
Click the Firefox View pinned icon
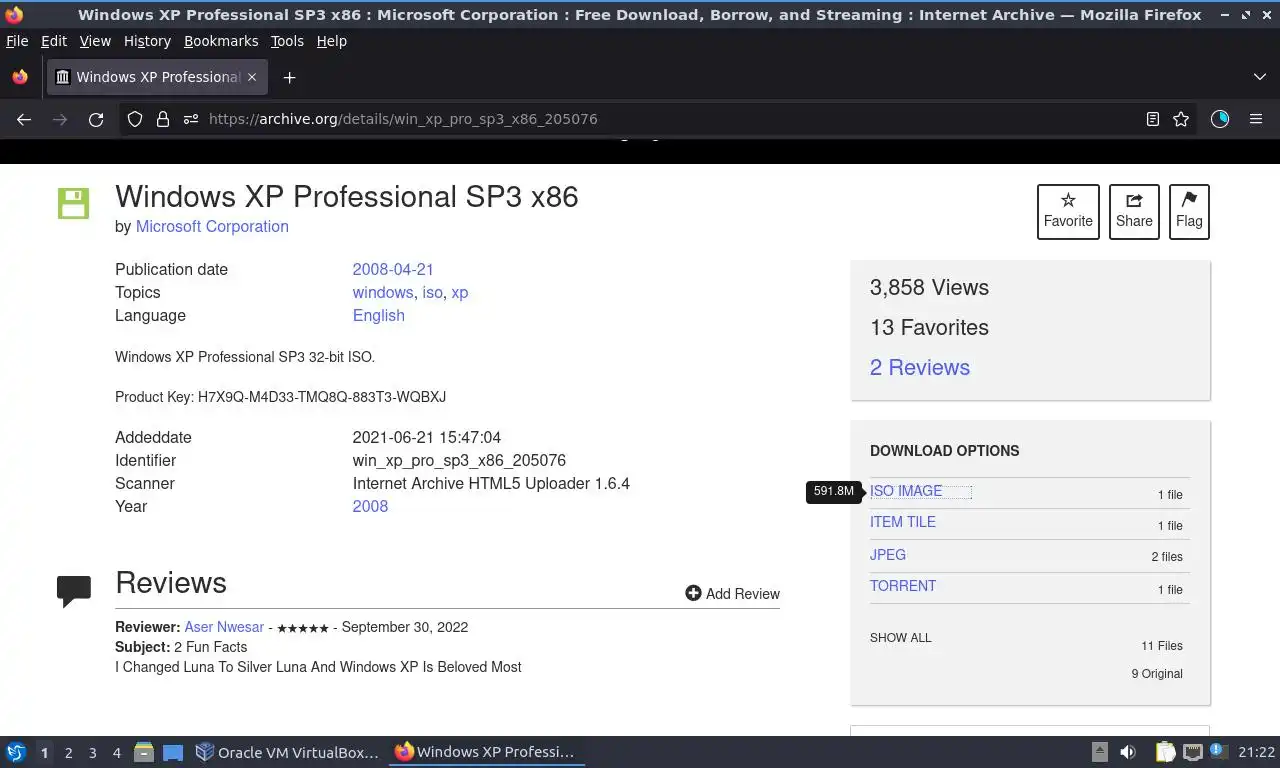pyautogui.click(x=20, y=77)
